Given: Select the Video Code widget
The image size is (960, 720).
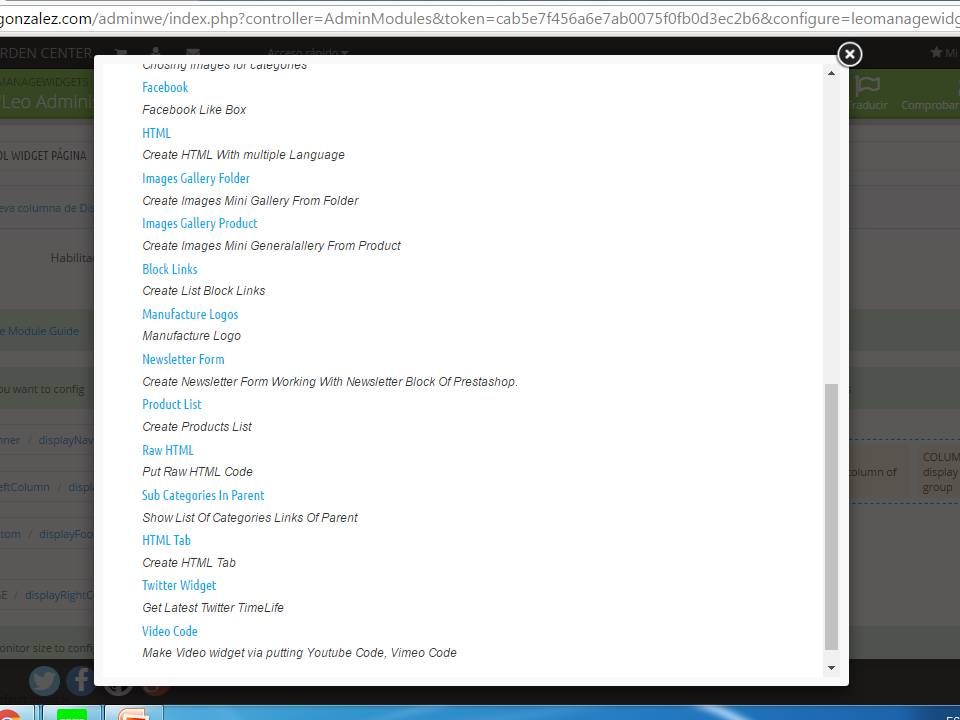Looking at the screenshot, I should (170, 631).
